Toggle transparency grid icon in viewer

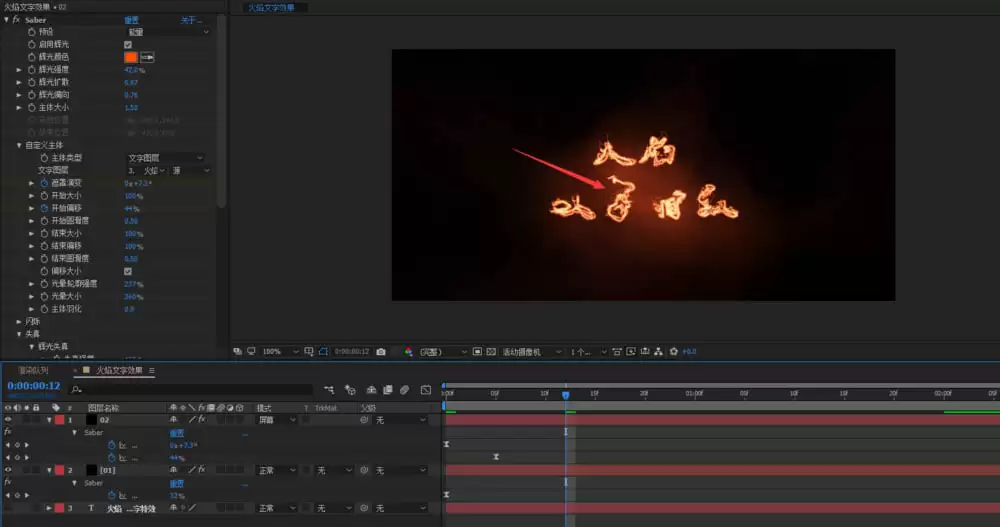[491, 352]
